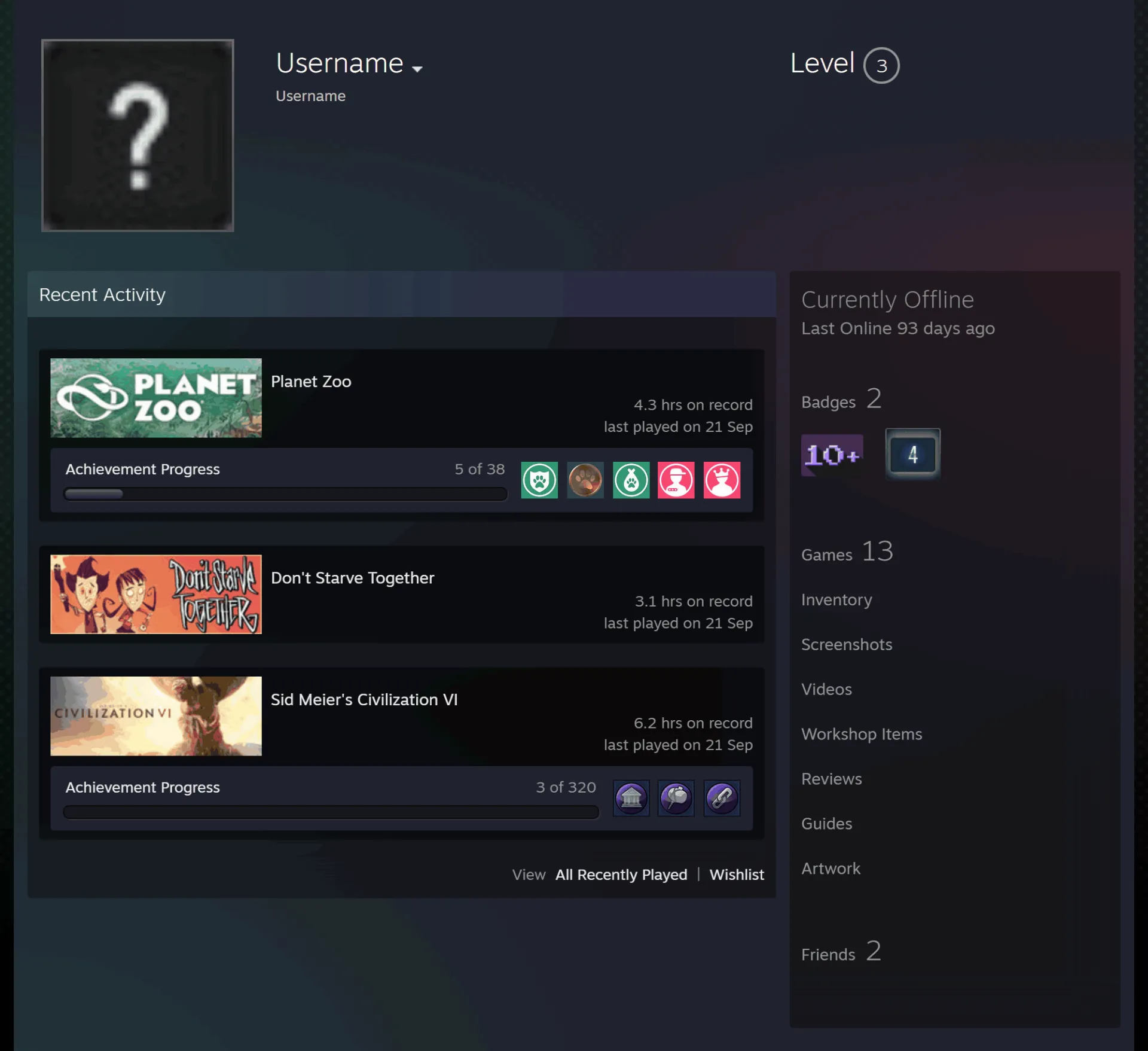Expand the Username dropdown arrow
Viewport: 1148px width, 1051px height.
coord(417,69)
